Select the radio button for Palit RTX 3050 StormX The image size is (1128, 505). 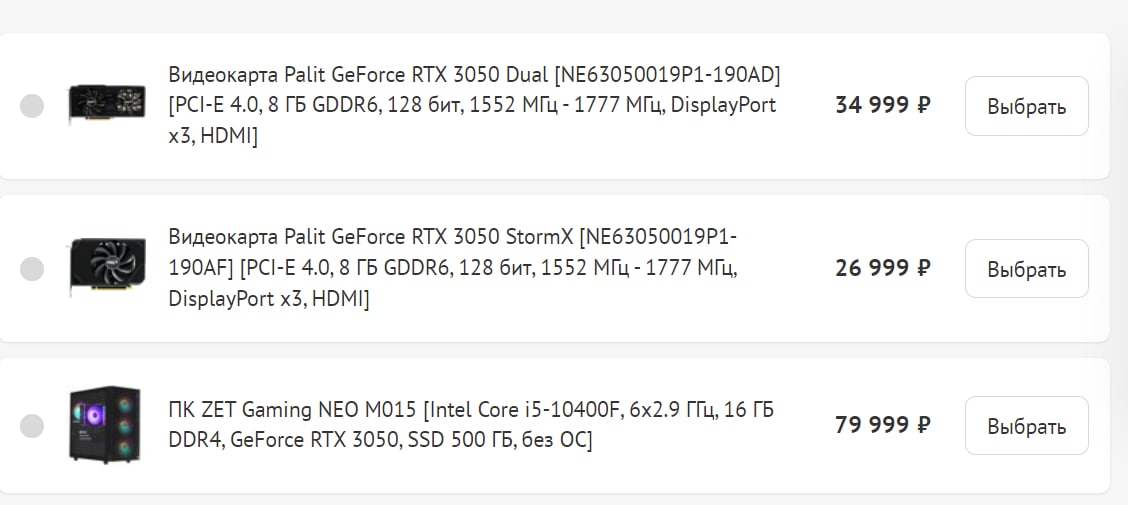[x=32, y=268]
